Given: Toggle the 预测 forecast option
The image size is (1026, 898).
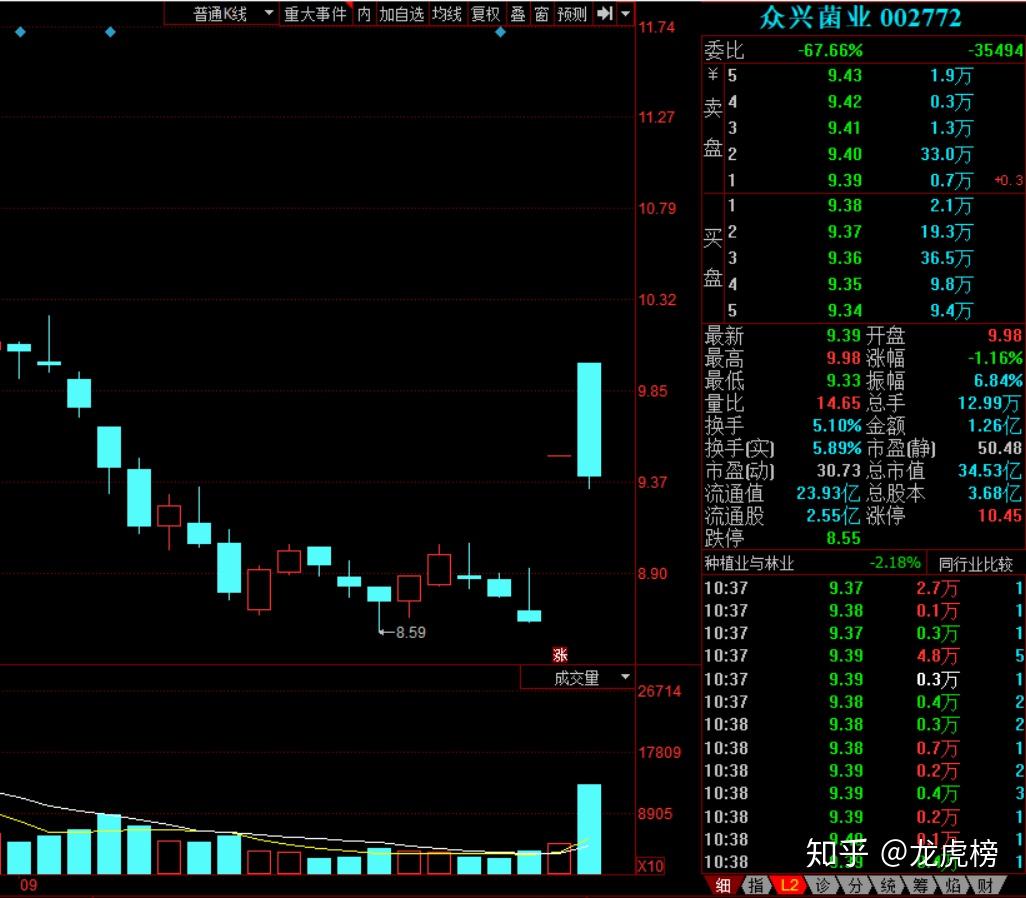Looking at the screenshot, I should [x=573, y=13].
